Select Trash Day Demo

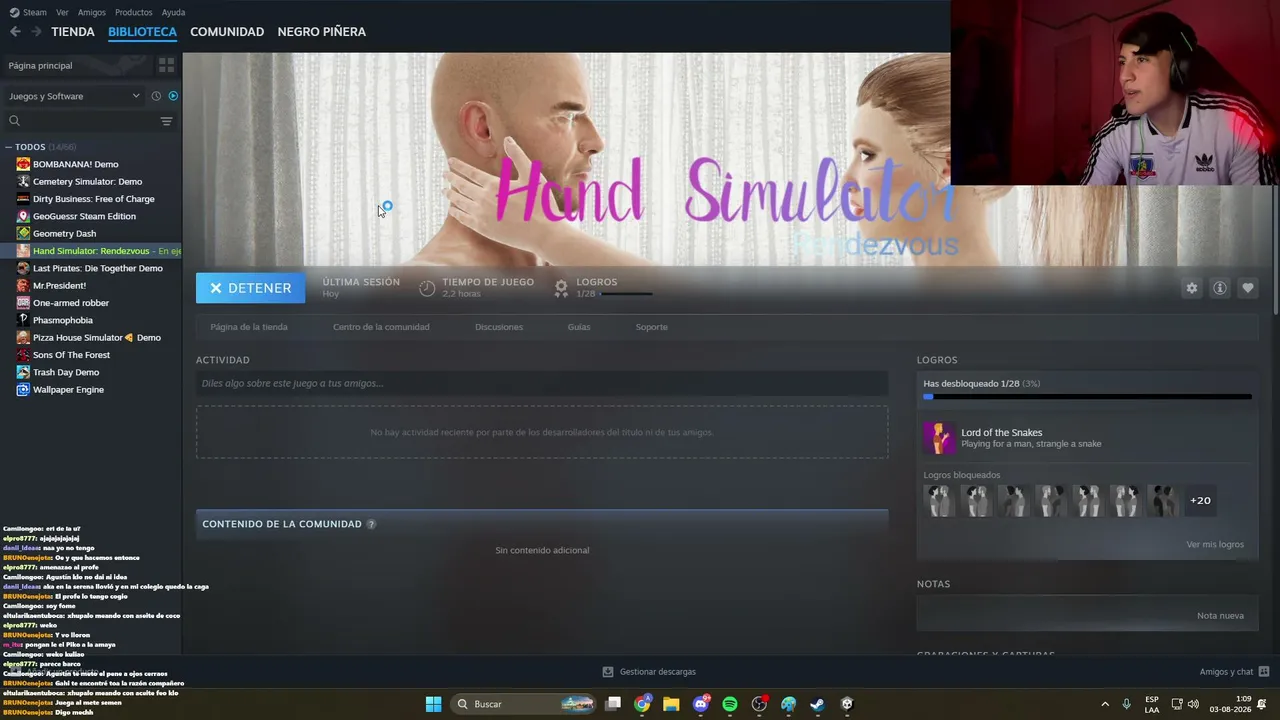65,372
